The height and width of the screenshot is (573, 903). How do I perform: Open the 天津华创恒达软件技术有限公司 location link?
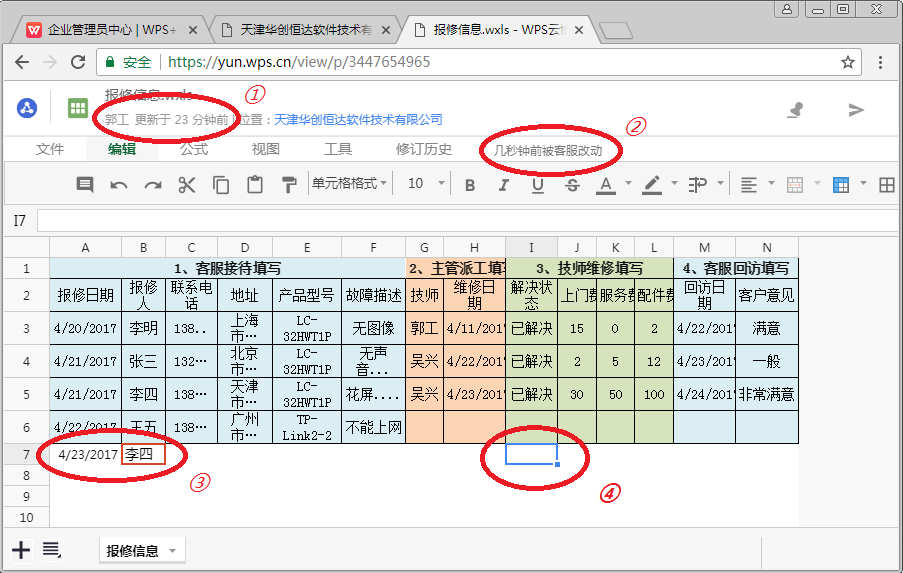click(358, 119)
